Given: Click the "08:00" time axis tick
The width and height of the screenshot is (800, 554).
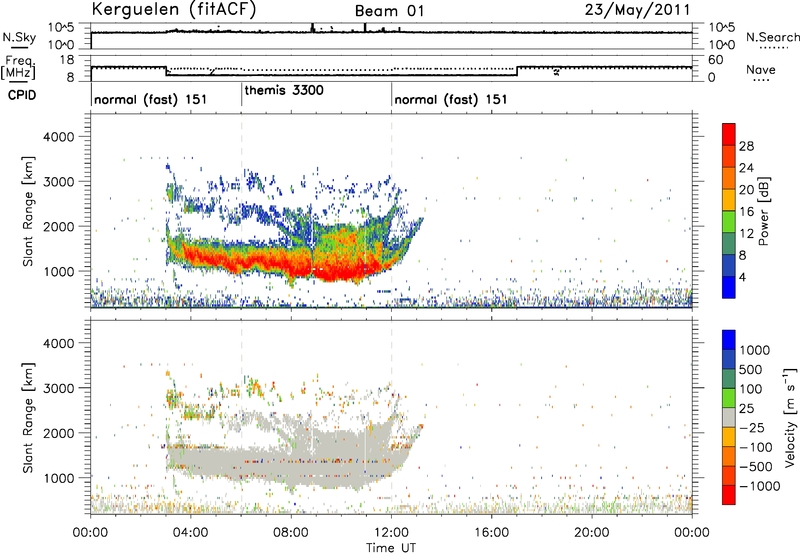Looking at the screenshot, I should coord(291,533).
